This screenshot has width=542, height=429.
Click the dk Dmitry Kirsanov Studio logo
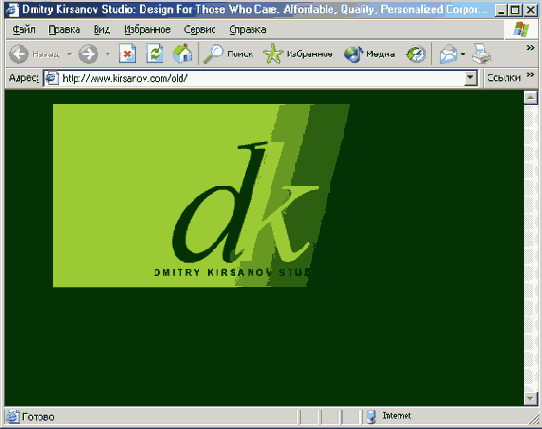201,195
